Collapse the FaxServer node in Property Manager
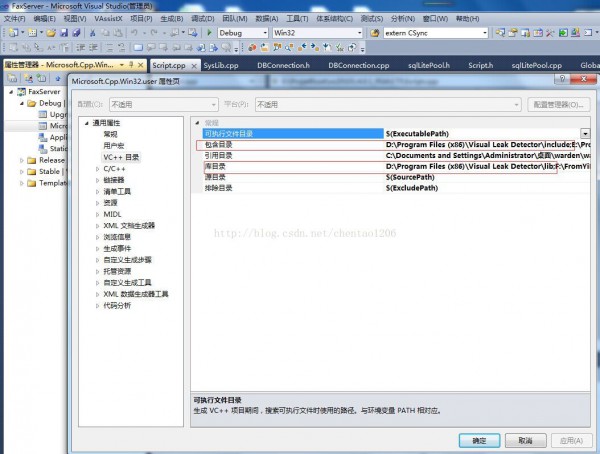 [11, 92]
